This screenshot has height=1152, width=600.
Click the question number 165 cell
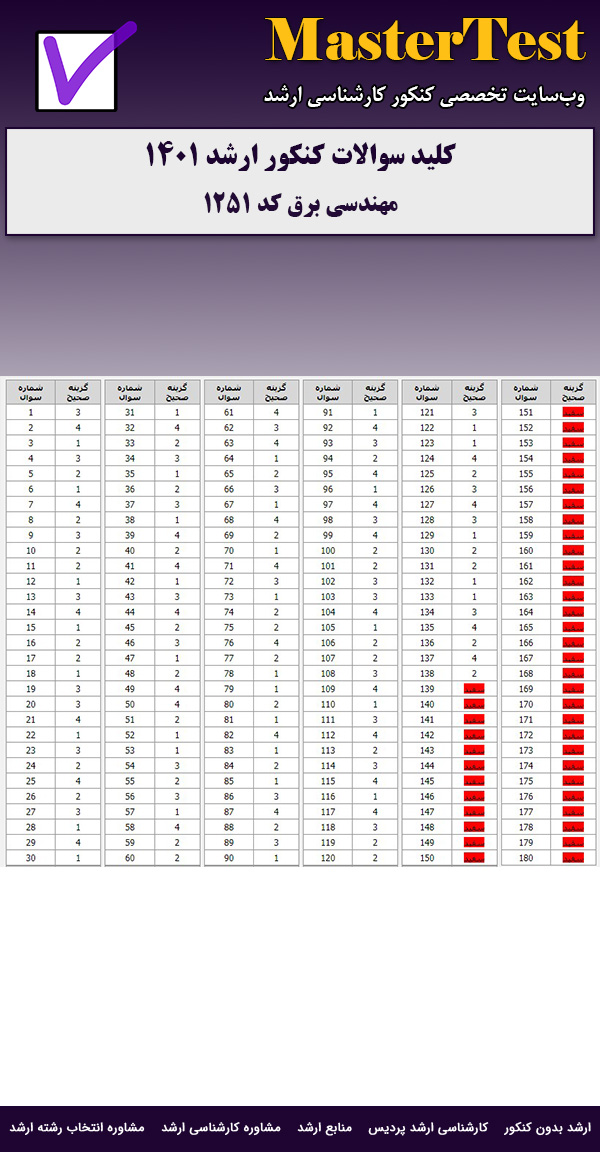526,627
